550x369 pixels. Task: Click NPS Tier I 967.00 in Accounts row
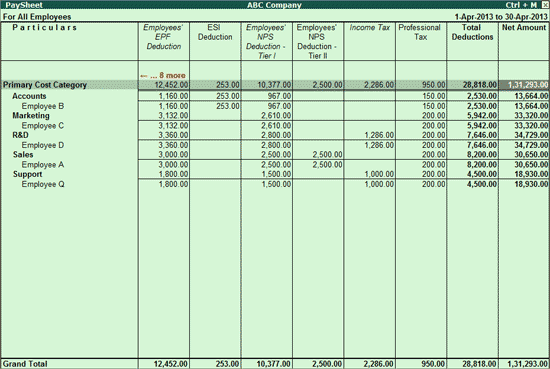(279, 96)
